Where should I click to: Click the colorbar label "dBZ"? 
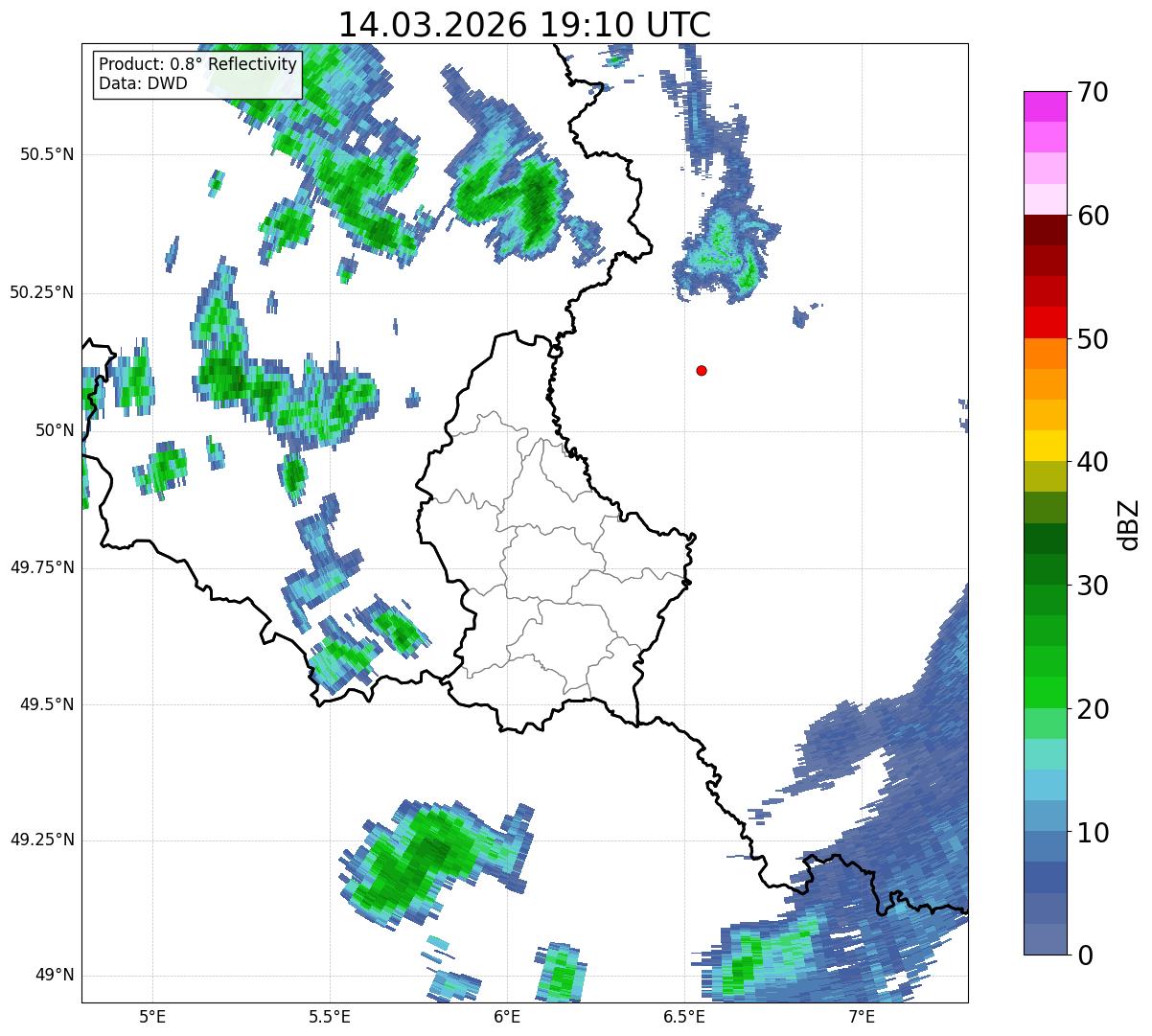tap(1129, 523)
